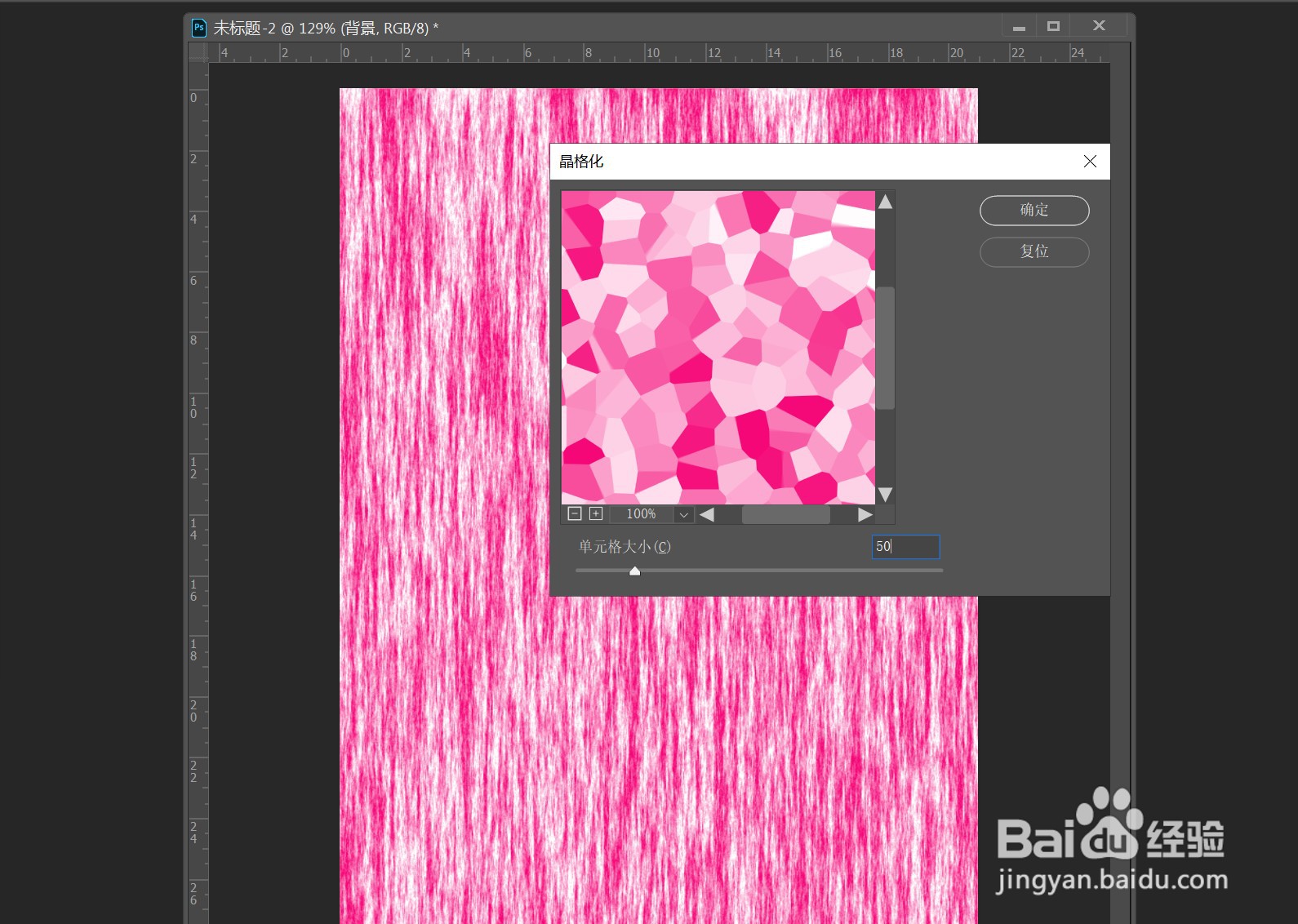Click the 单元格大小(C) label
The image size is (1298, 924).
(625, 546)
